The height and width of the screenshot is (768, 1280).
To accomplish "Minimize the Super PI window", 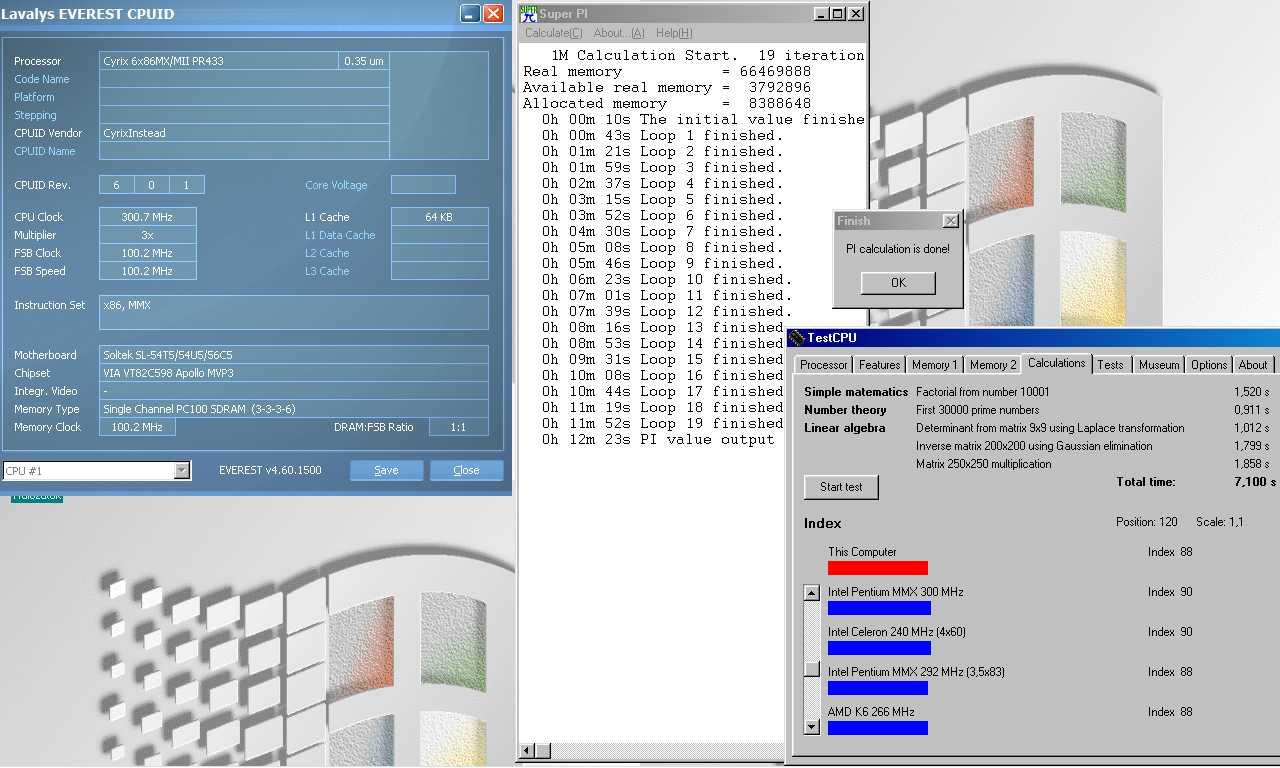I will (821, 14).
